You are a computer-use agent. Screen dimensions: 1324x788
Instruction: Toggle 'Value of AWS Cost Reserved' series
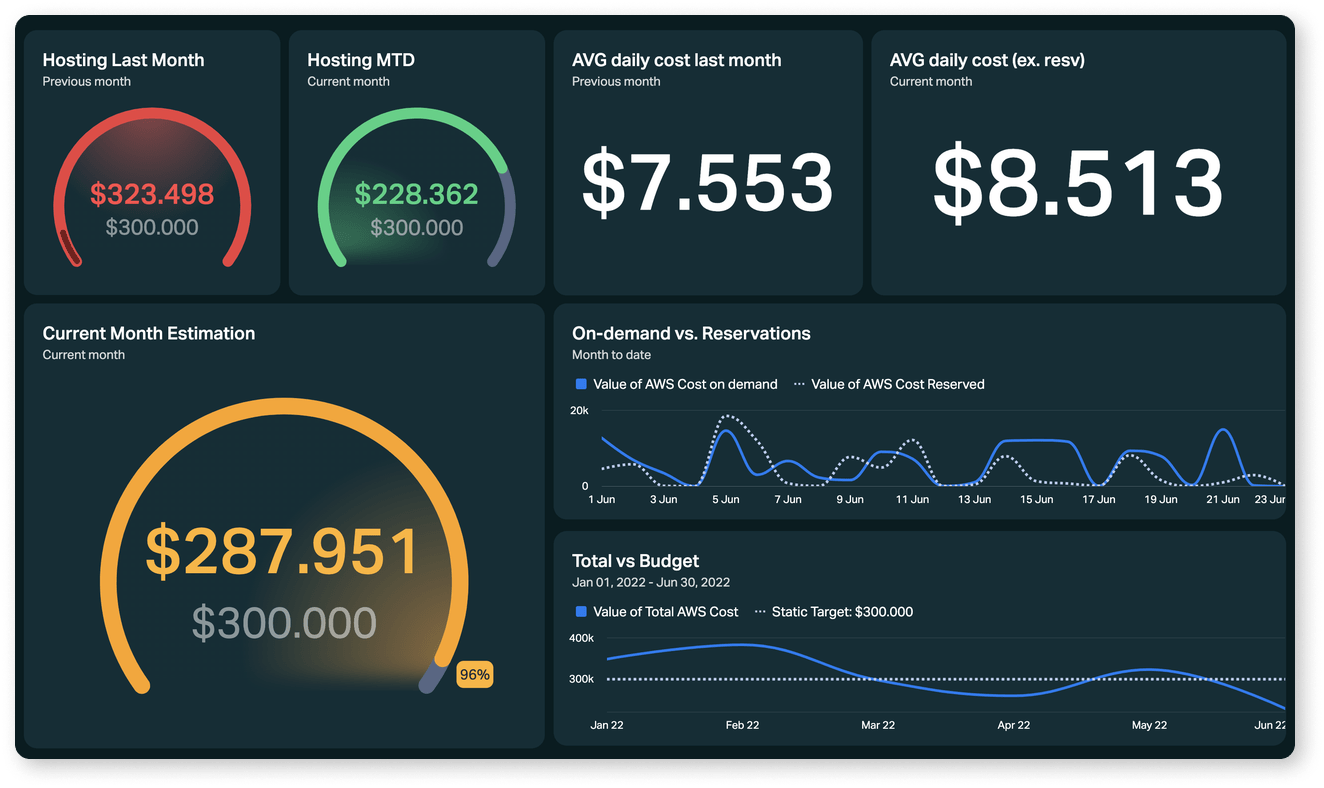(x=898, y=384)
